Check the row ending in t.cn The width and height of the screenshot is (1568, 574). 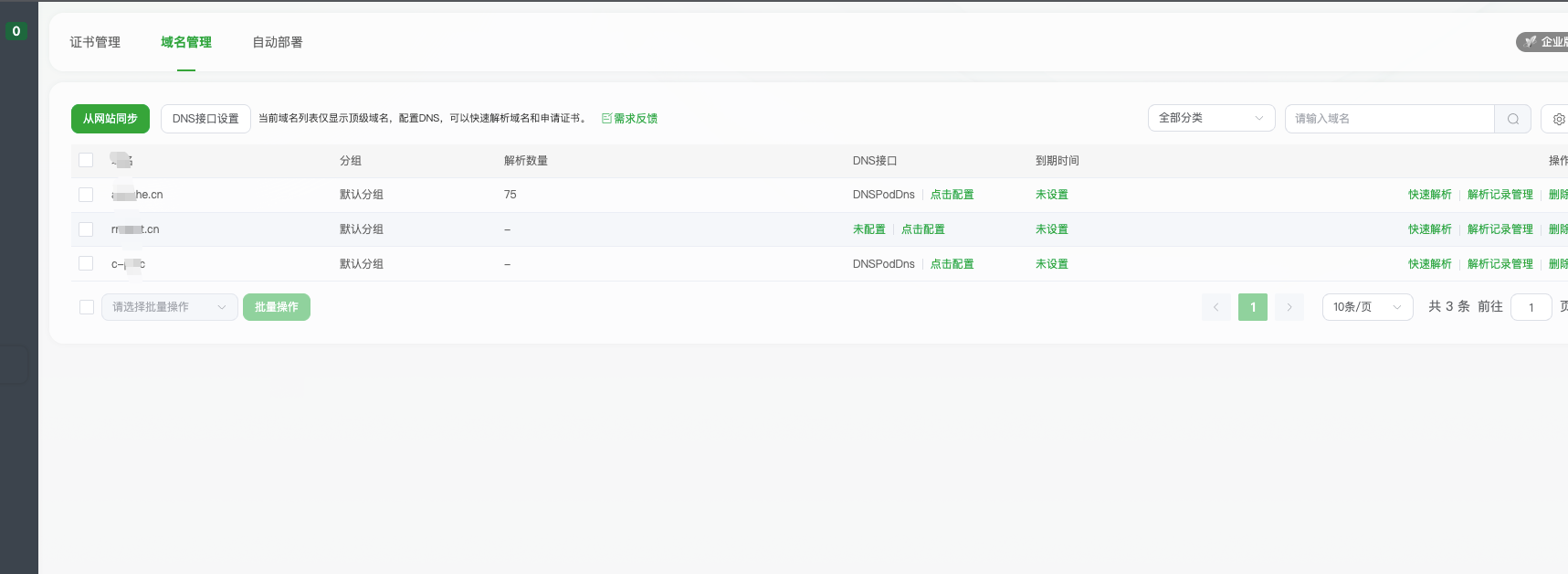[86, 229]
